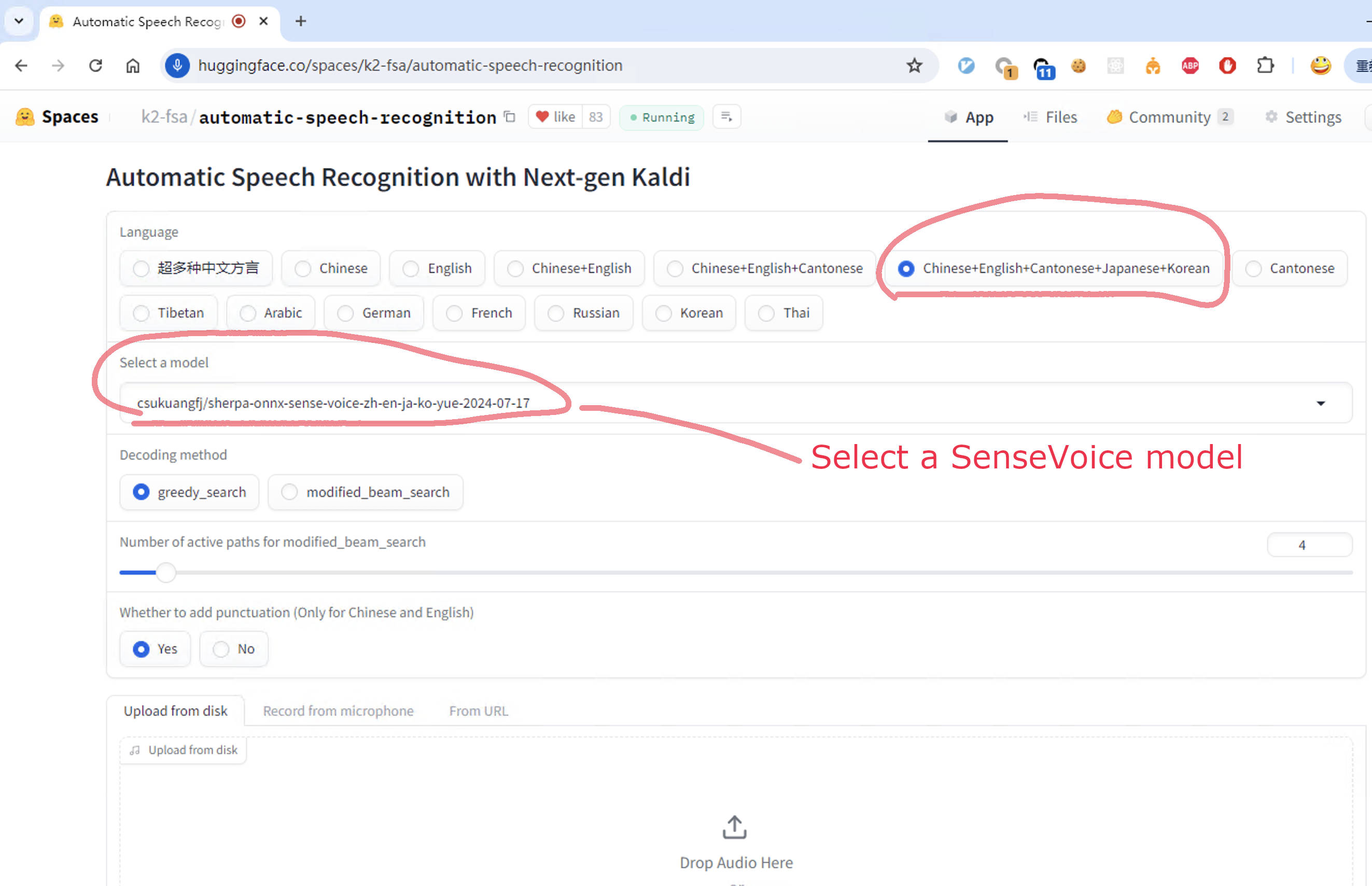The height and width of the screenshot is (886, 1372).
Task: Open the logs icon next to Running
Action: [x=726, y=117]
